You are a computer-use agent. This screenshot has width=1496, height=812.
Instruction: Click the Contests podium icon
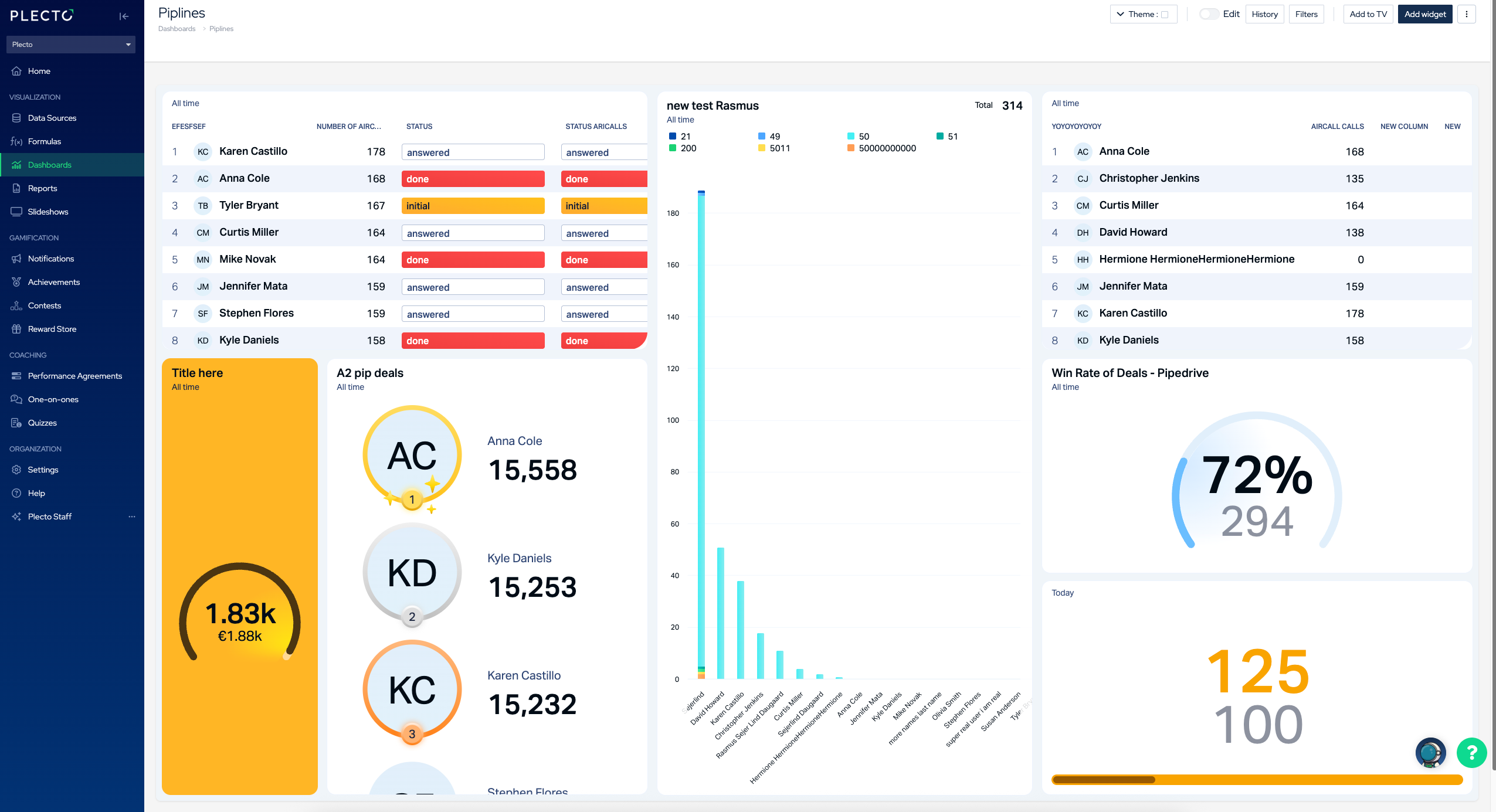point(16,305)
